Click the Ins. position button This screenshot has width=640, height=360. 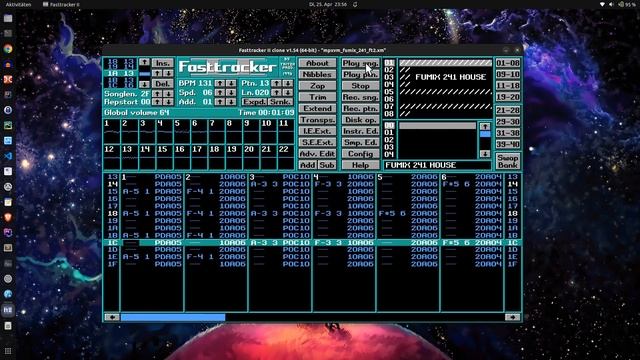click(162, 63)
